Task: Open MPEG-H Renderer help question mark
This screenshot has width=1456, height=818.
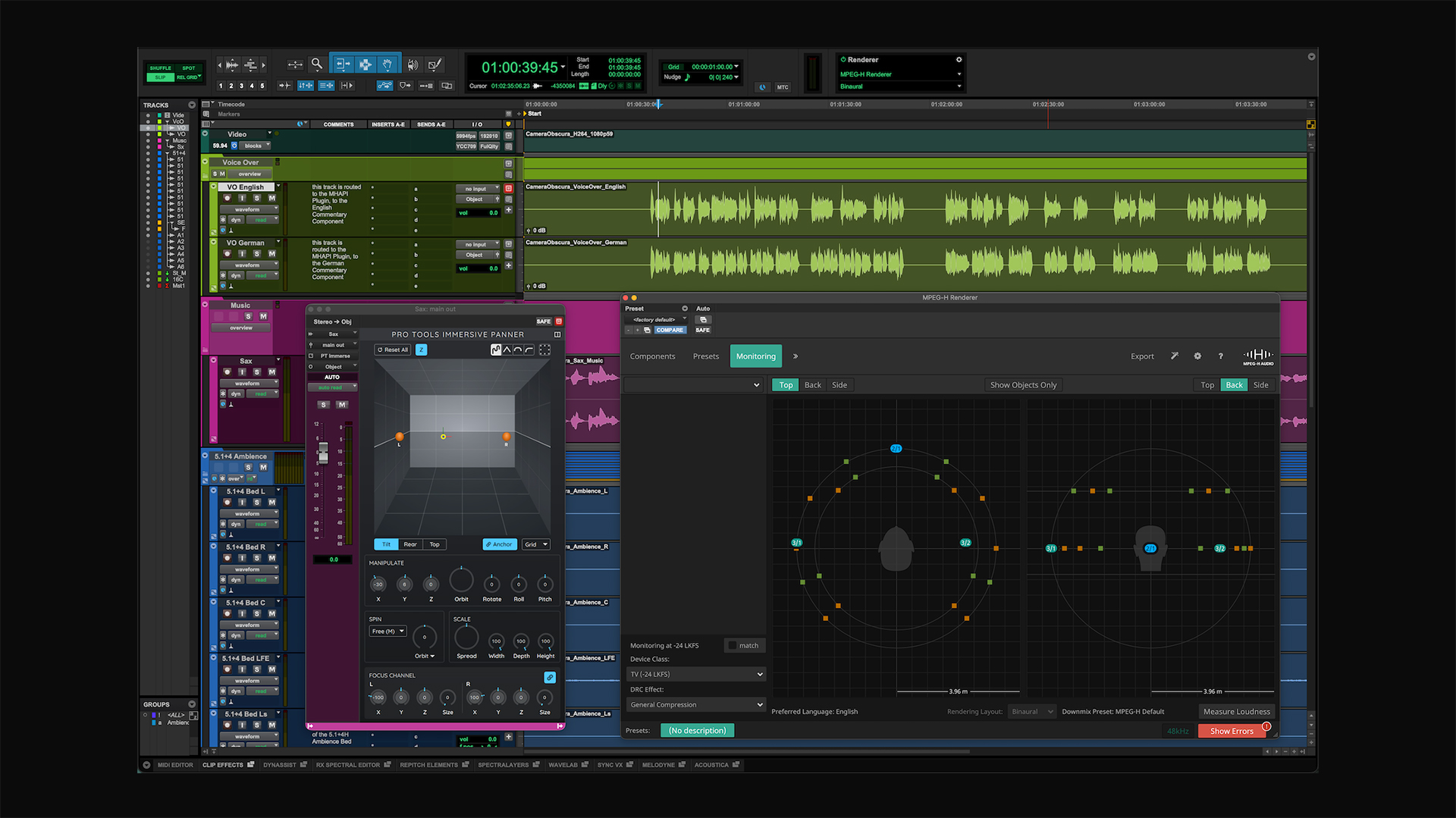Action: [1220, 356]
